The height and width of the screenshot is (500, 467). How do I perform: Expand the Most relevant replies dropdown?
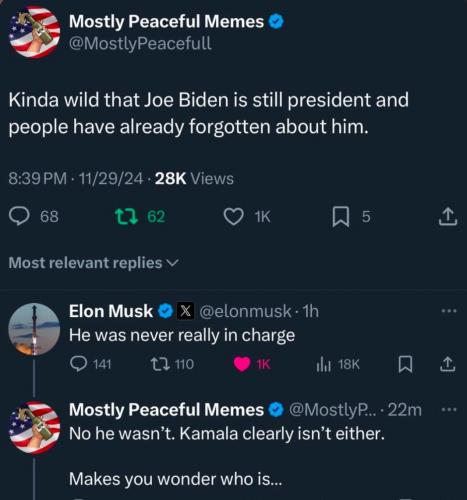94,263
